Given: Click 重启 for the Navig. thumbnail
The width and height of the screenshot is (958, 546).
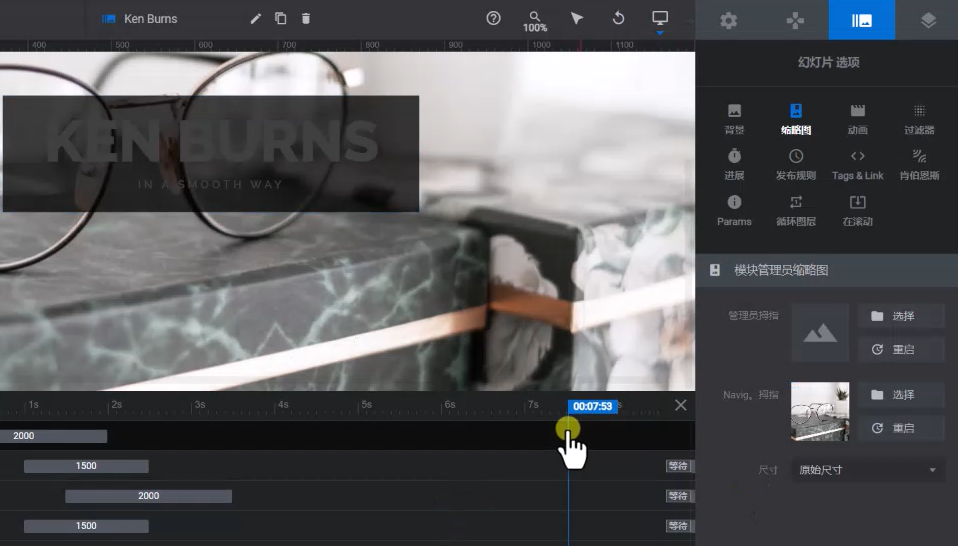Looking at the screenshot, I should tap(901, 428).
